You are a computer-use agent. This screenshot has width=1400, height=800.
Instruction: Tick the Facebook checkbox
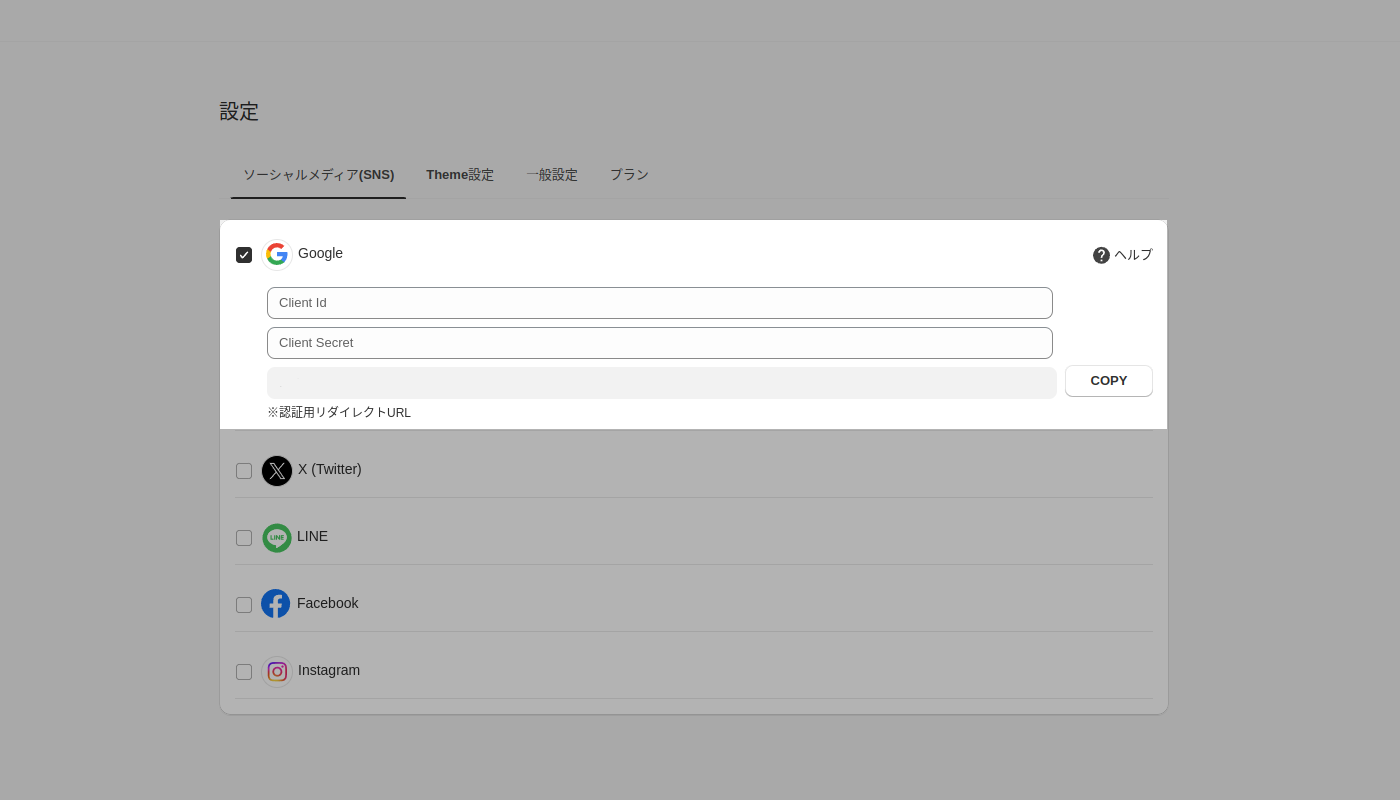(244, 605)
